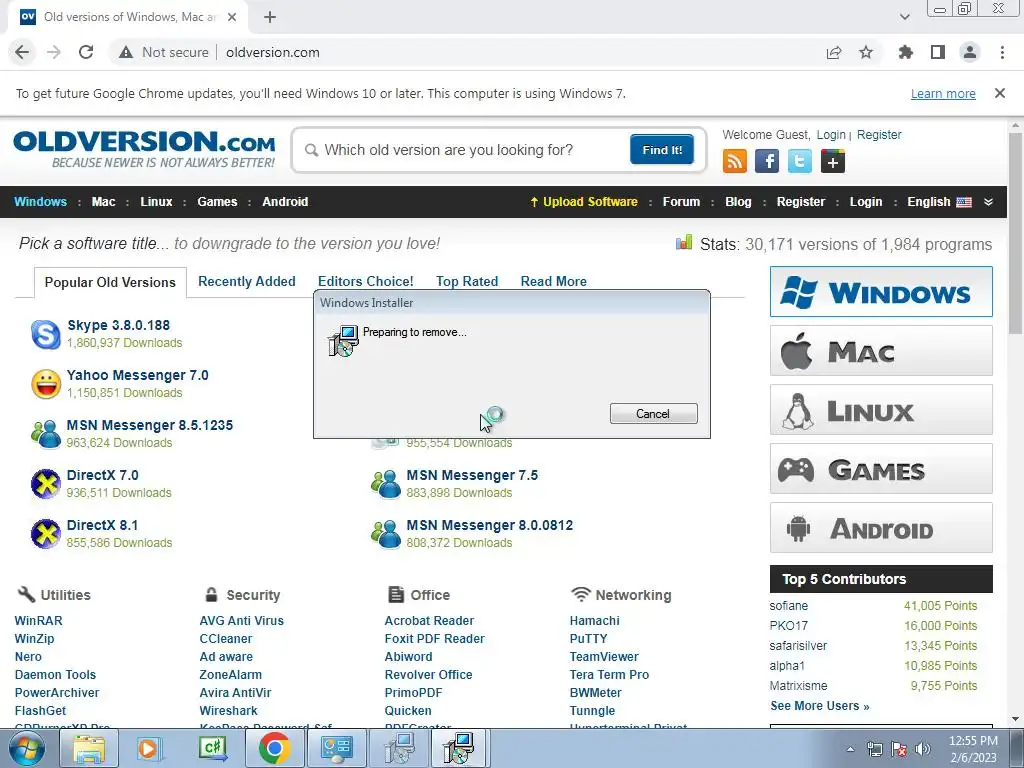Switch to the Top Rated tab

coord(467,281)
